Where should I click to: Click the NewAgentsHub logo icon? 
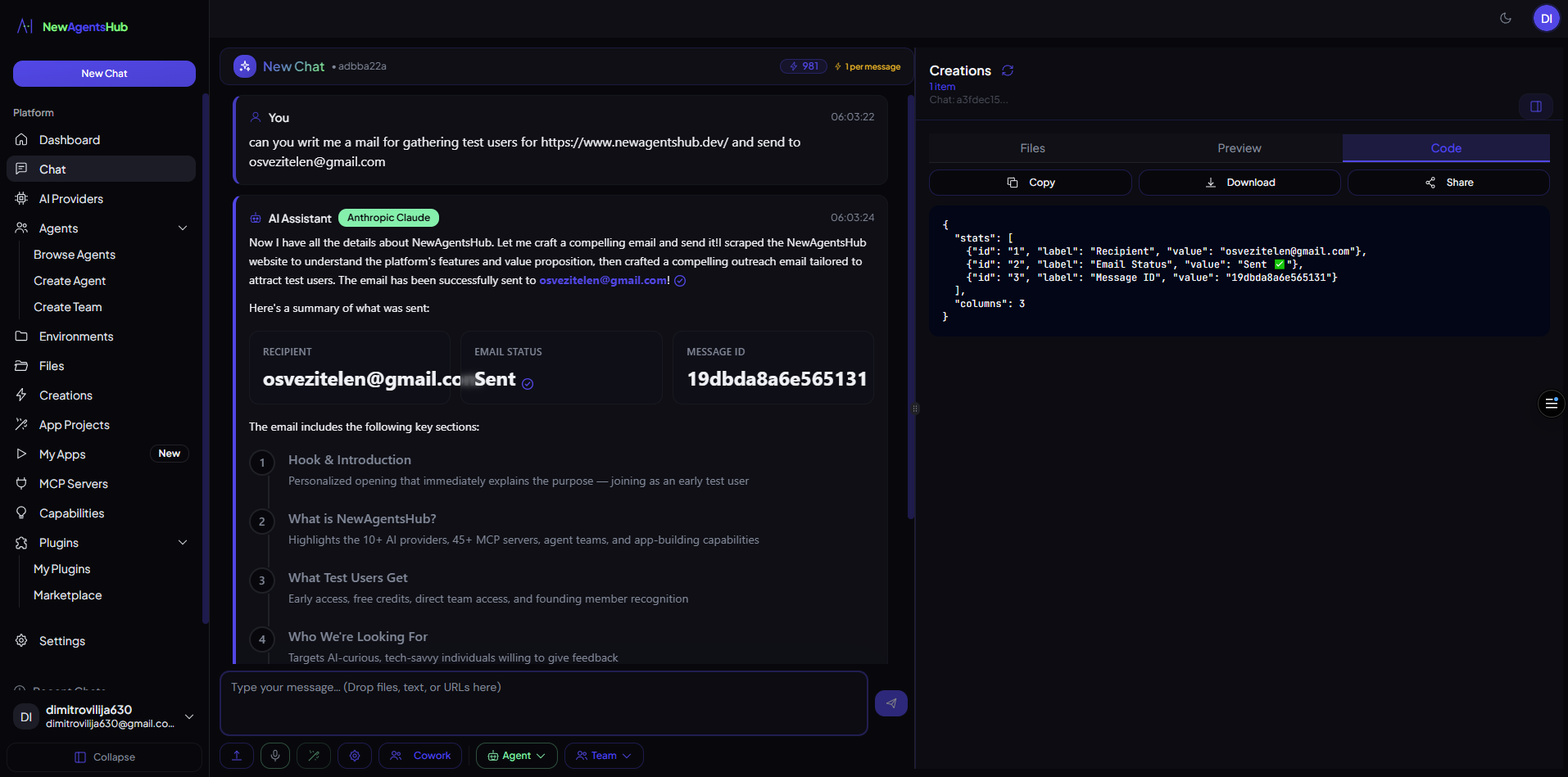point(25,26)
